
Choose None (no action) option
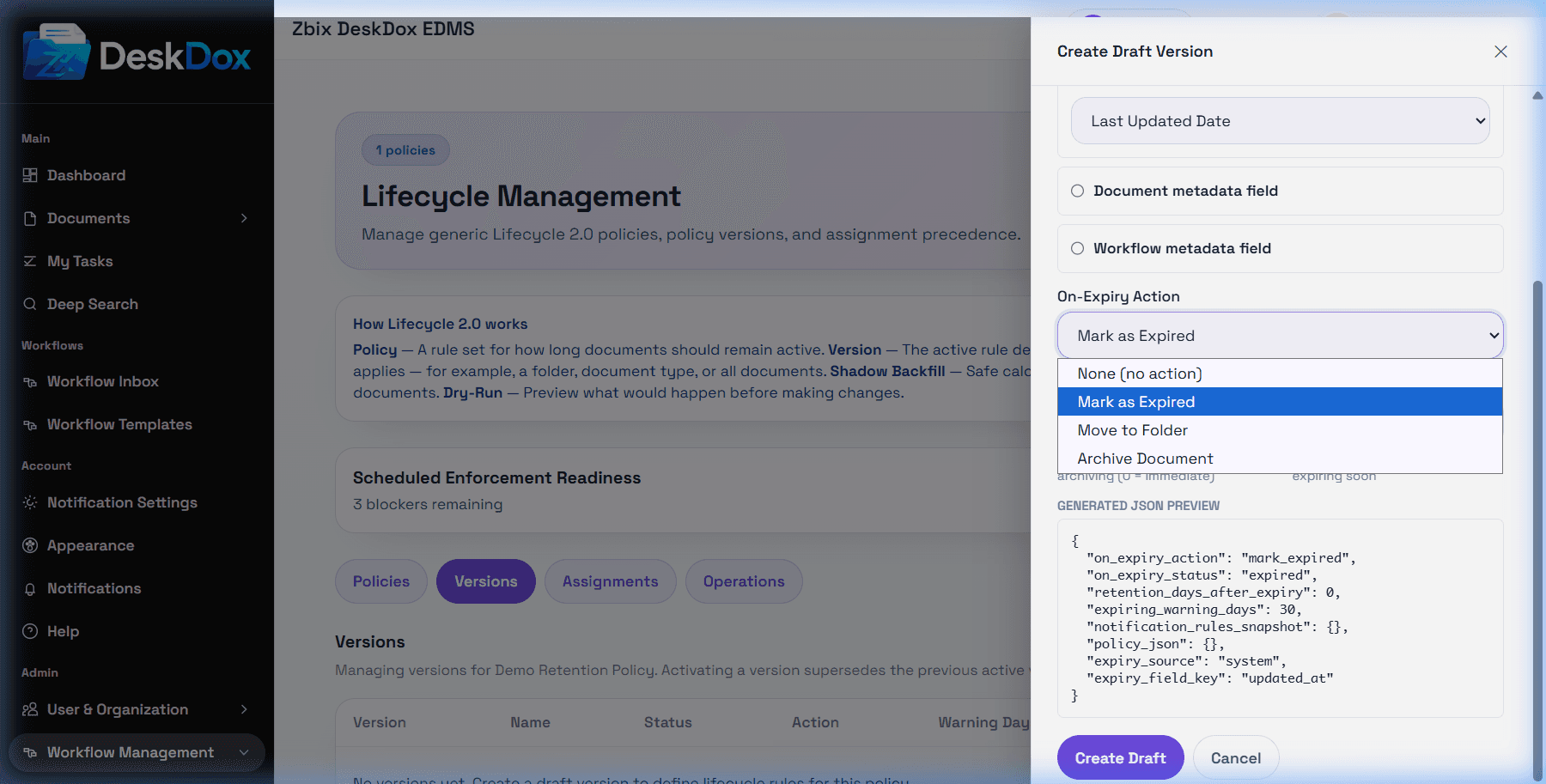(x=1280, y=374)
